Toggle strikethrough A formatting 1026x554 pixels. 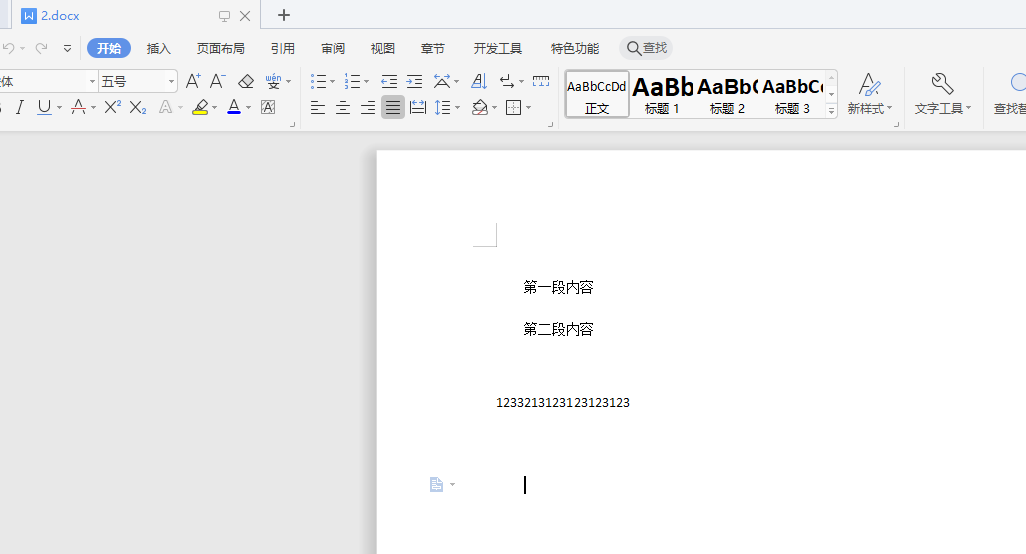(79, 107)
